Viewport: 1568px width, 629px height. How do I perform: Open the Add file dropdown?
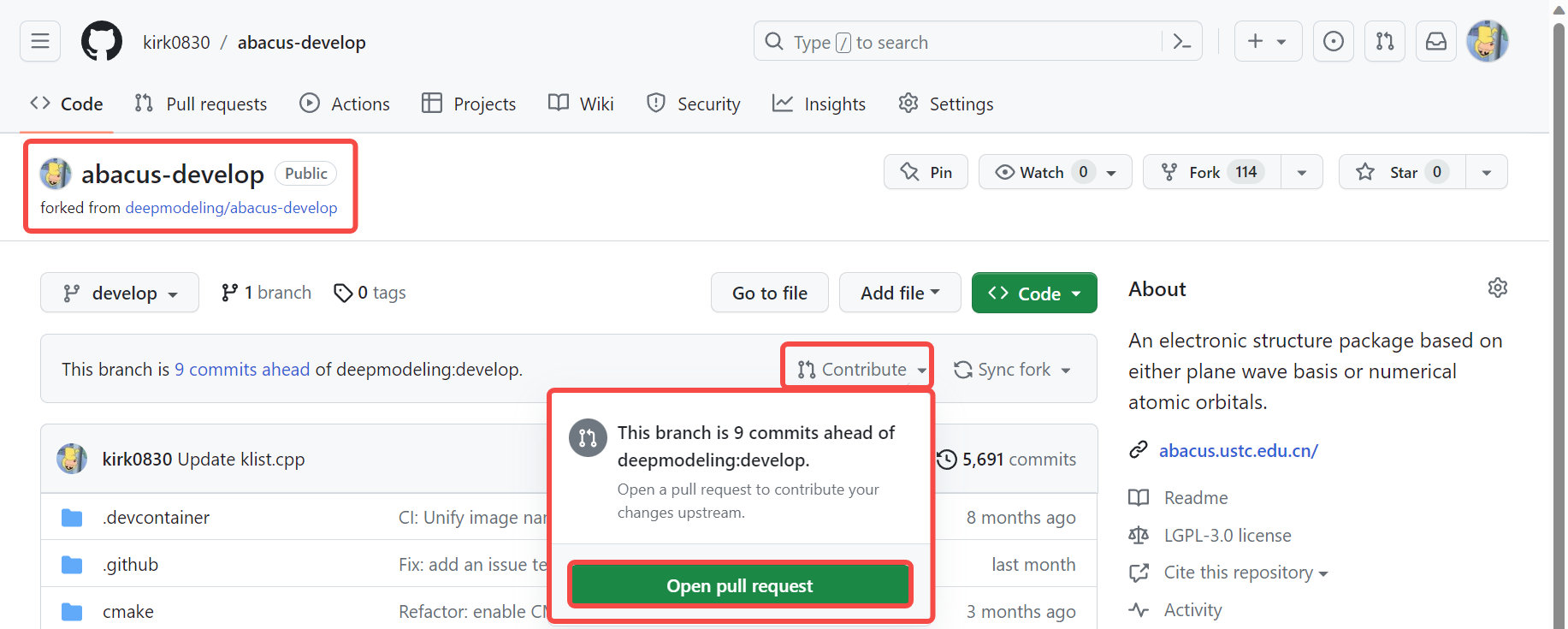[900, 293]
